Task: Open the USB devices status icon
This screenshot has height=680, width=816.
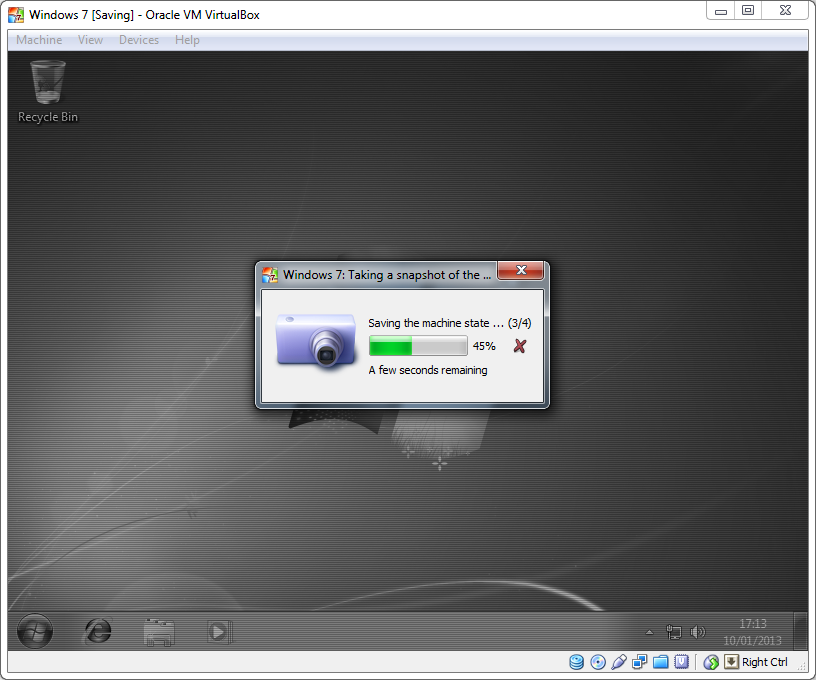Action: click(x=619, y=662)
